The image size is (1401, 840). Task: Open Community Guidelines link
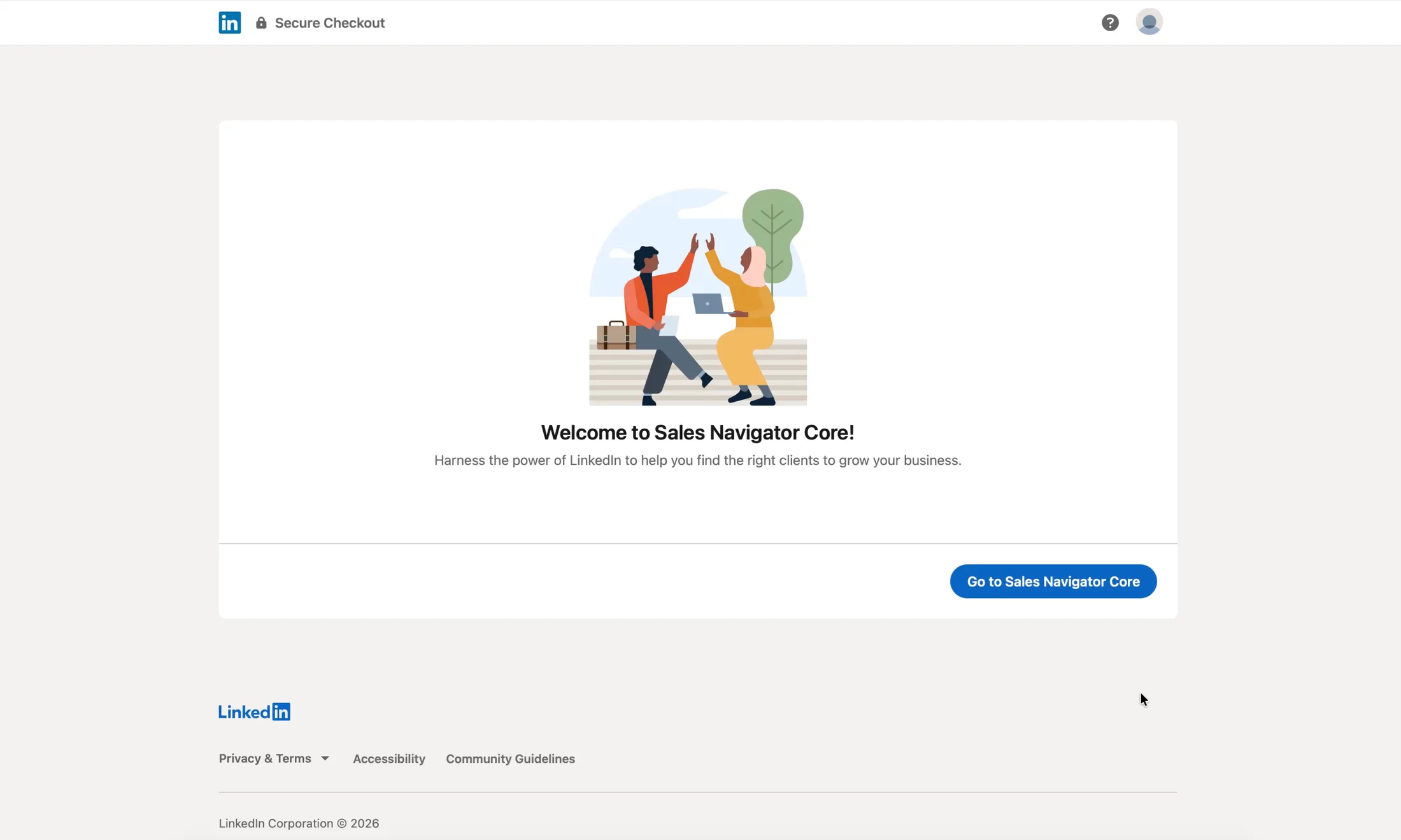tap(510, 758)
